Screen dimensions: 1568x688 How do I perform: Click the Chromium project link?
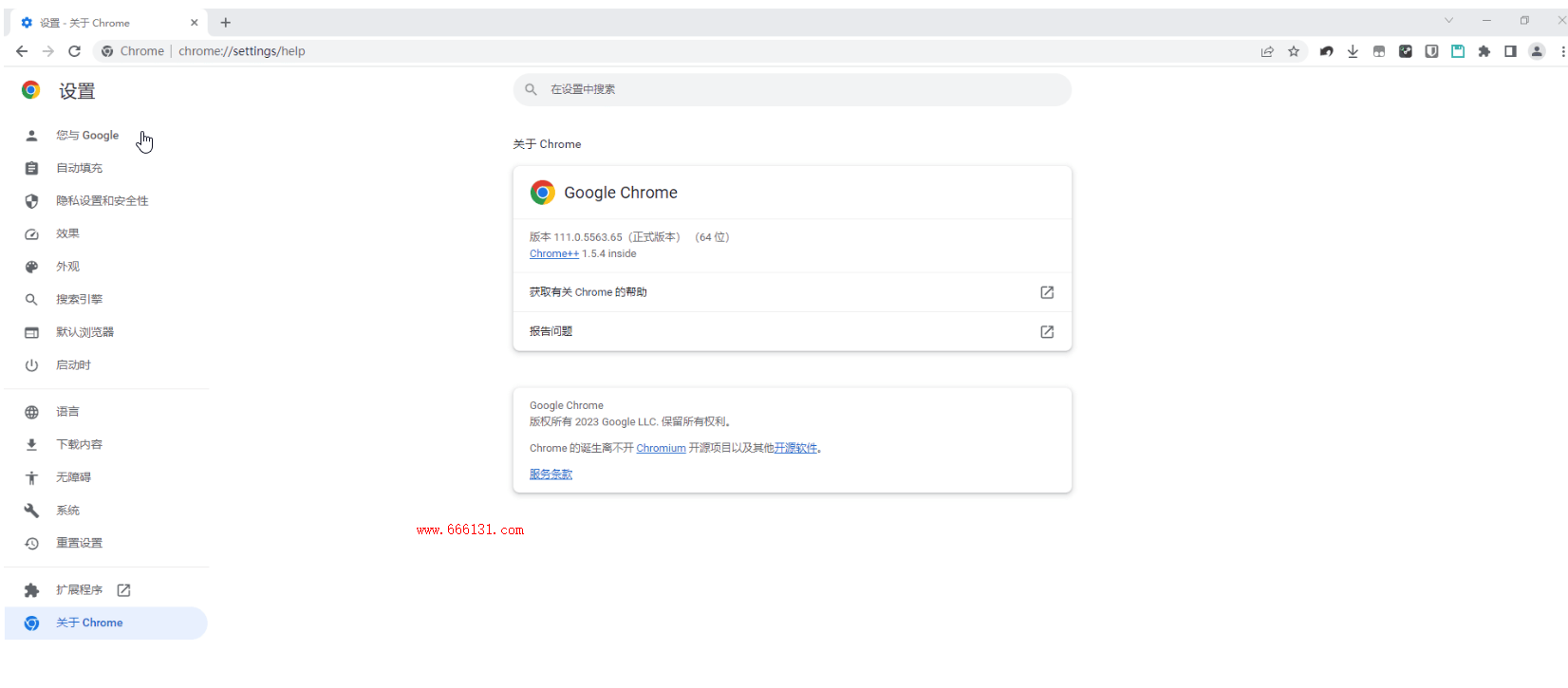(x=661, y=449)
